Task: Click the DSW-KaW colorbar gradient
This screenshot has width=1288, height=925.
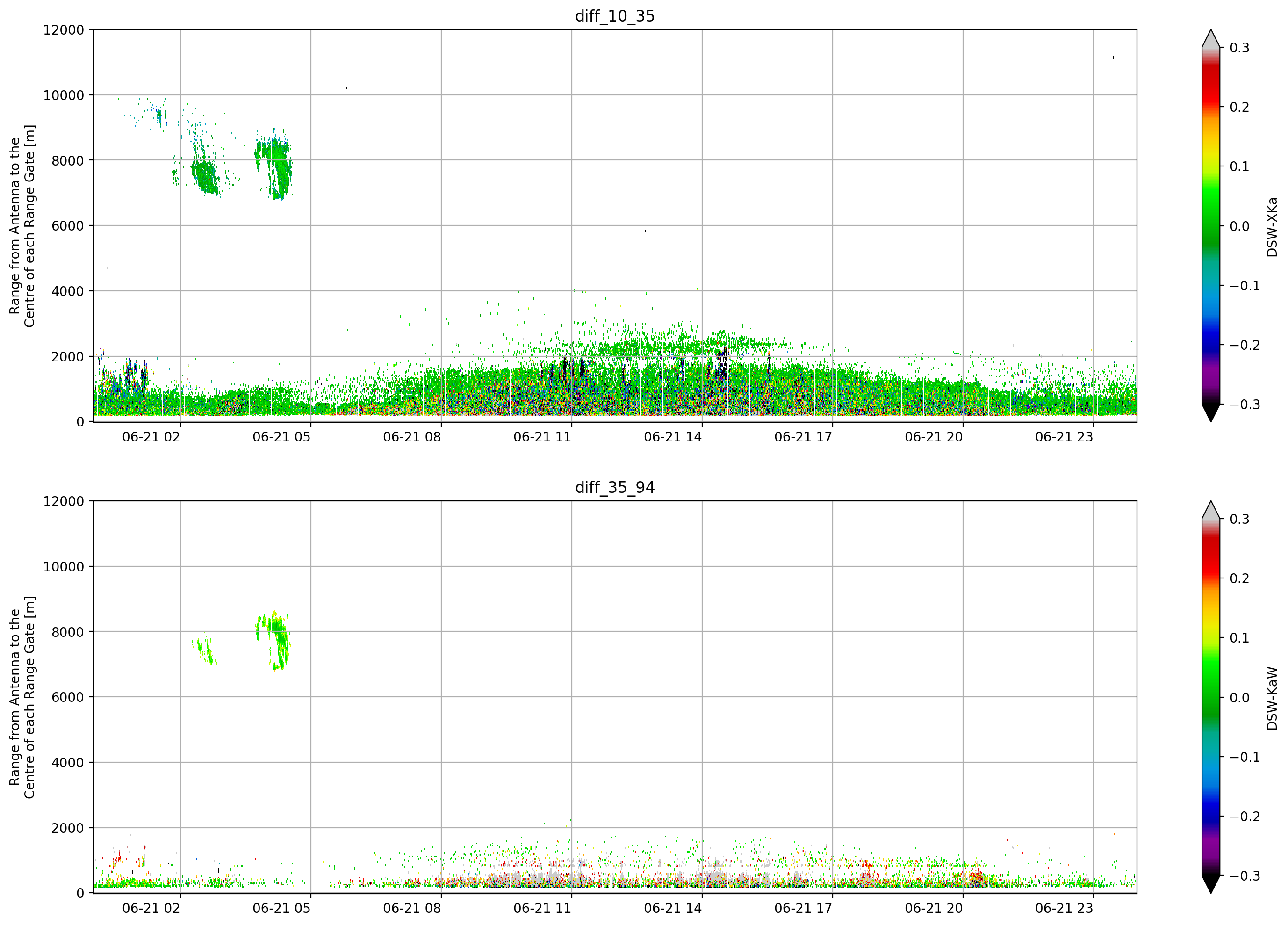Action: 1211,697
